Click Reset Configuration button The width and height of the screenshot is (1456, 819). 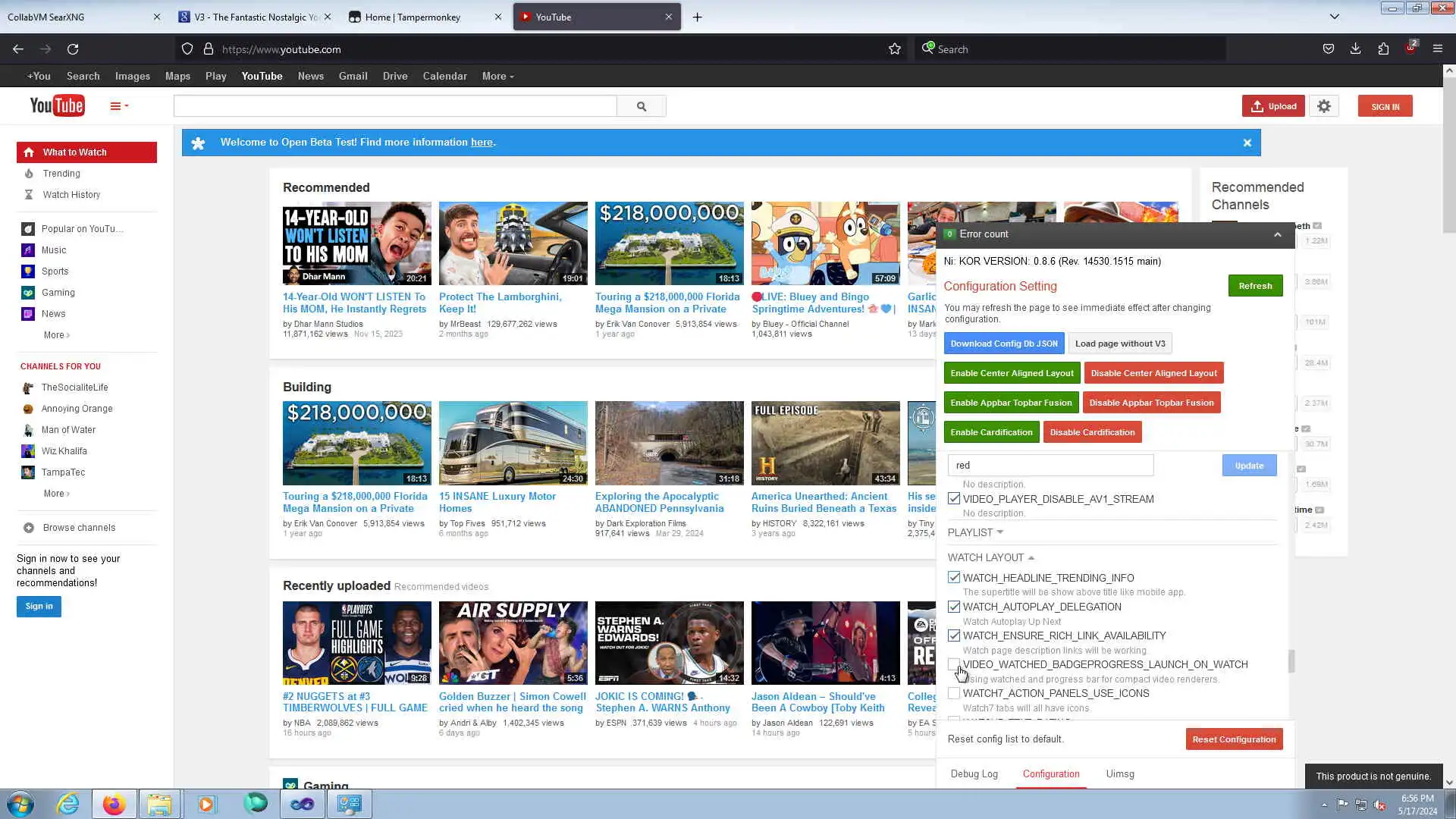coord(1234,739)
